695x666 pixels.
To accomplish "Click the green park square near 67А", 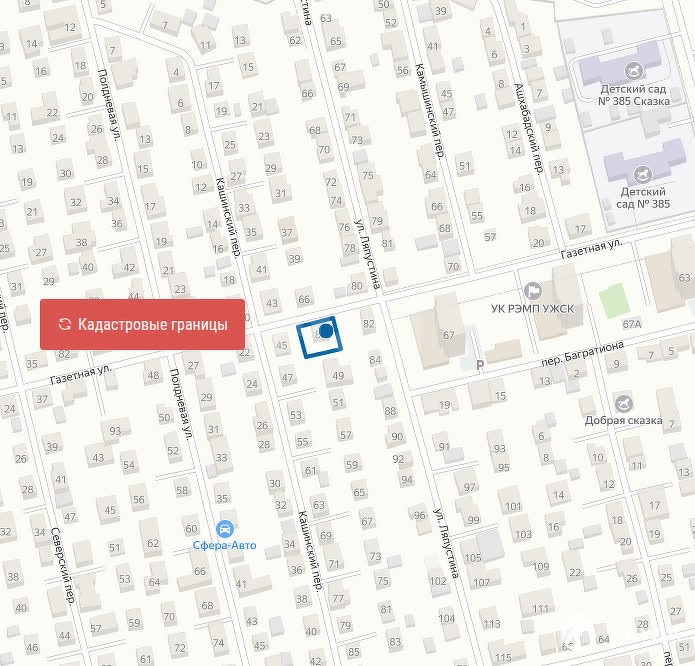I will (x=614, y=301).
